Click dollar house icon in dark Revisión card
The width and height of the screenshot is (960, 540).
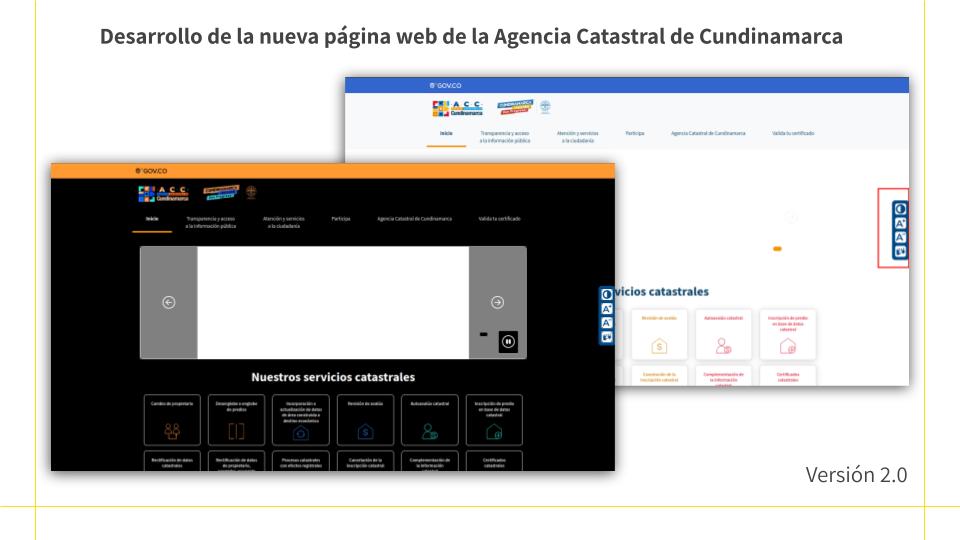click(x=366, y=432)
